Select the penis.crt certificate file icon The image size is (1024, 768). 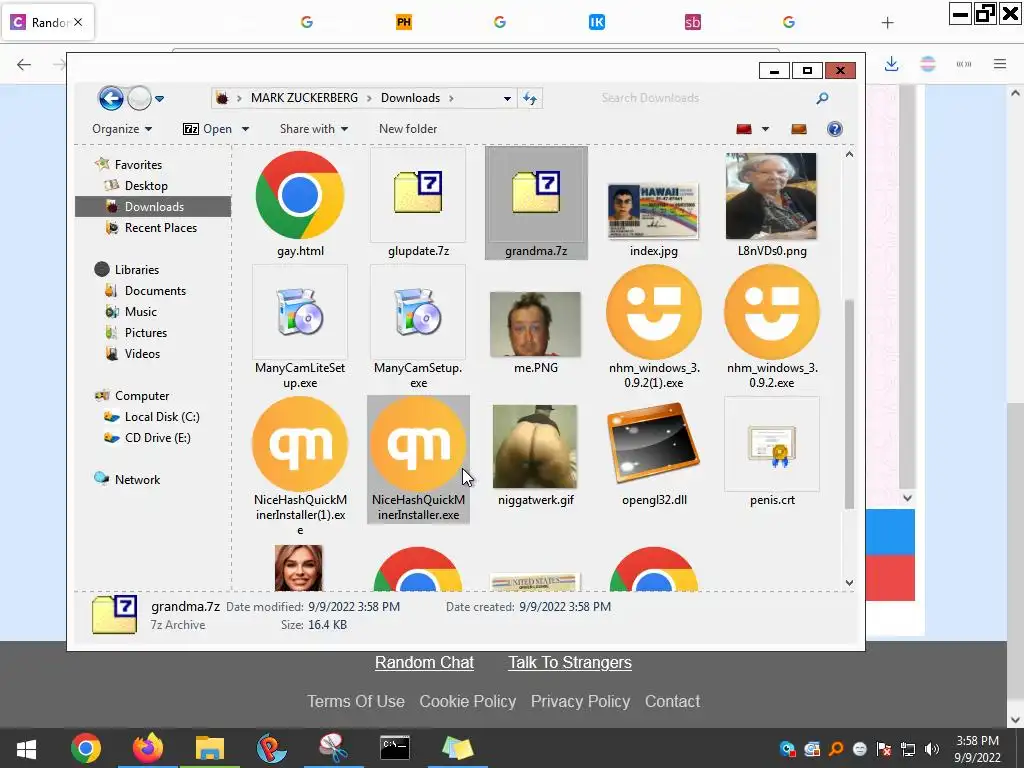click(772, 445)
